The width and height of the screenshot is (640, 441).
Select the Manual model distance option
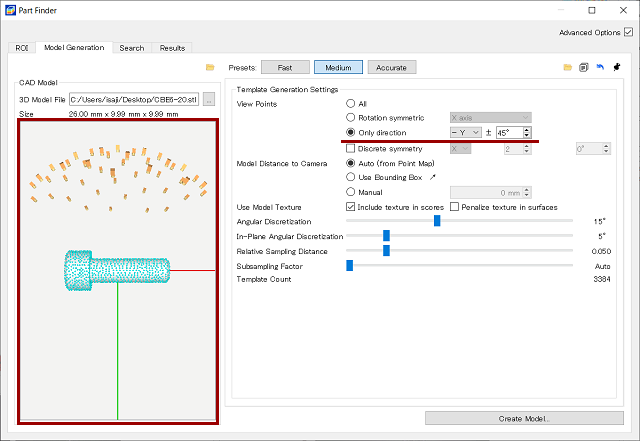[350, 191]
